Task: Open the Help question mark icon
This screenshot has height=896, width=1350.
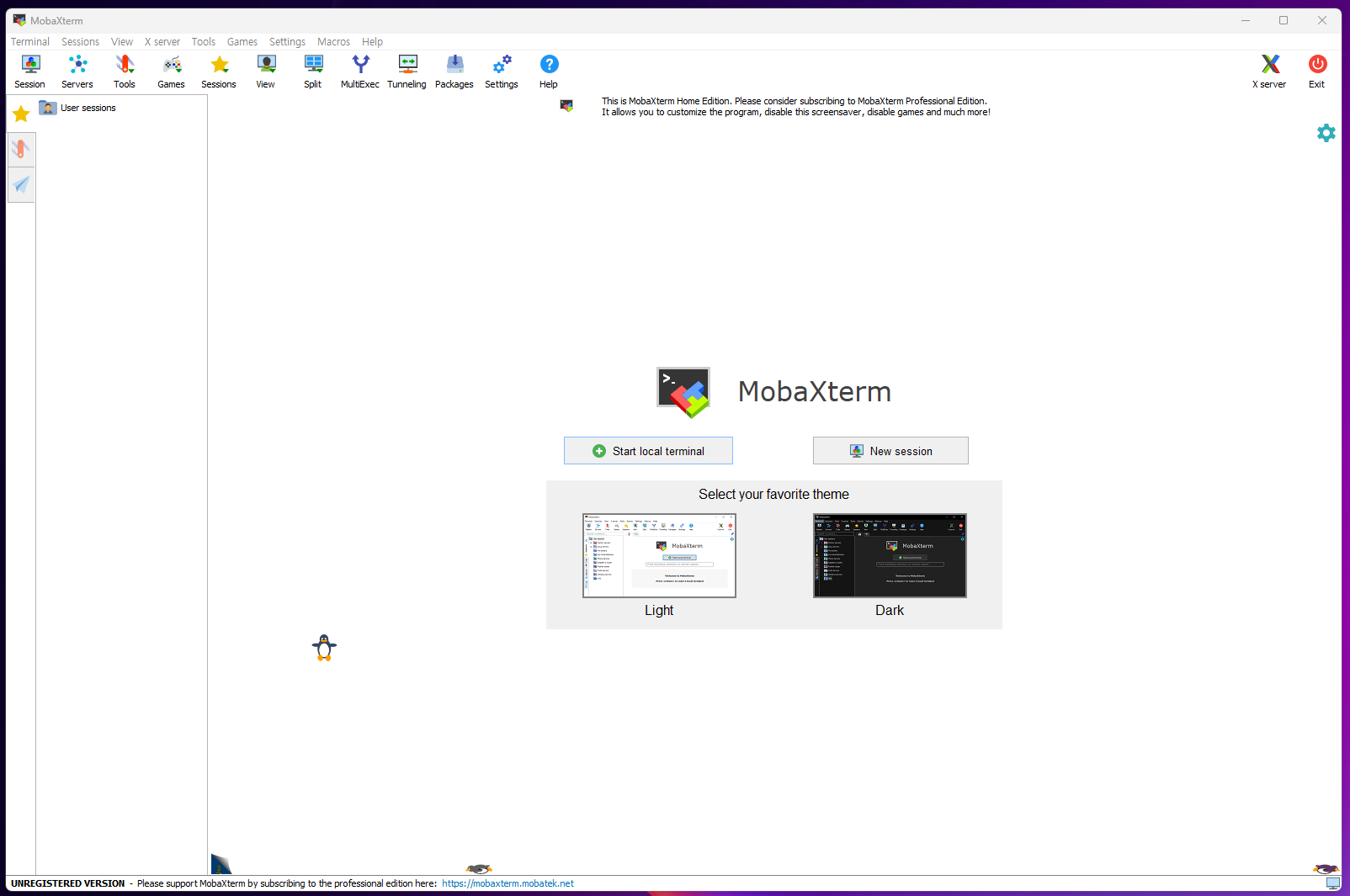Action: pyautogui.click(x=549, y=72)
